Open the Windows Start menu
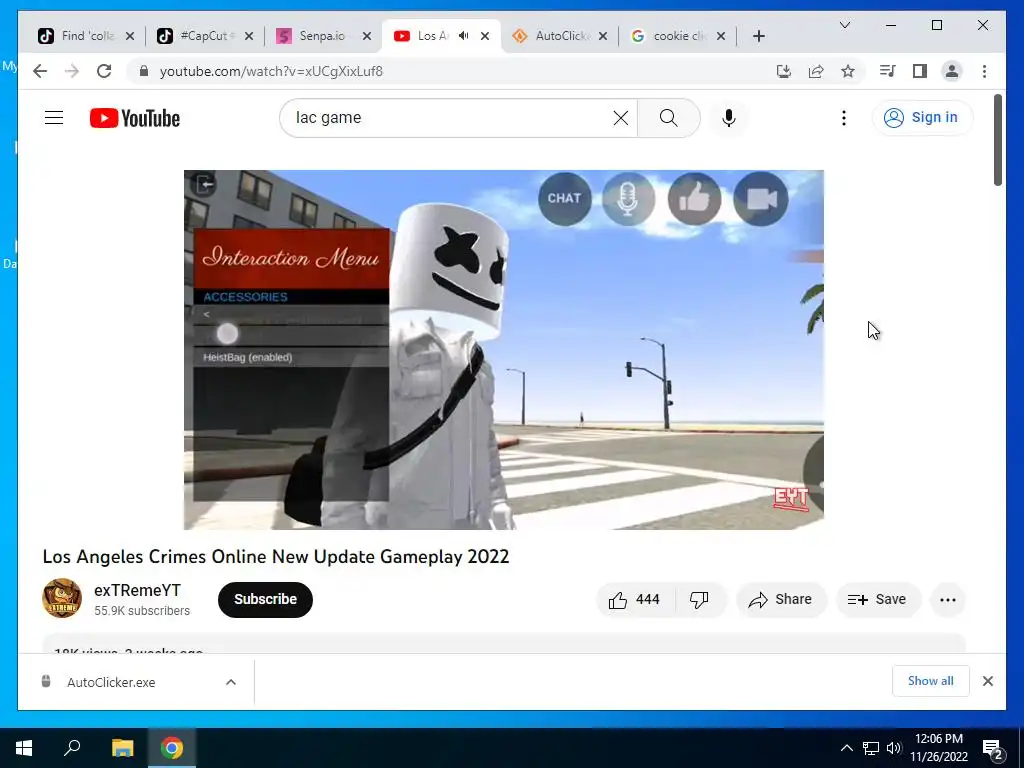The width and height of the screenshot is (1024, 768). click(x=24, y=748)
